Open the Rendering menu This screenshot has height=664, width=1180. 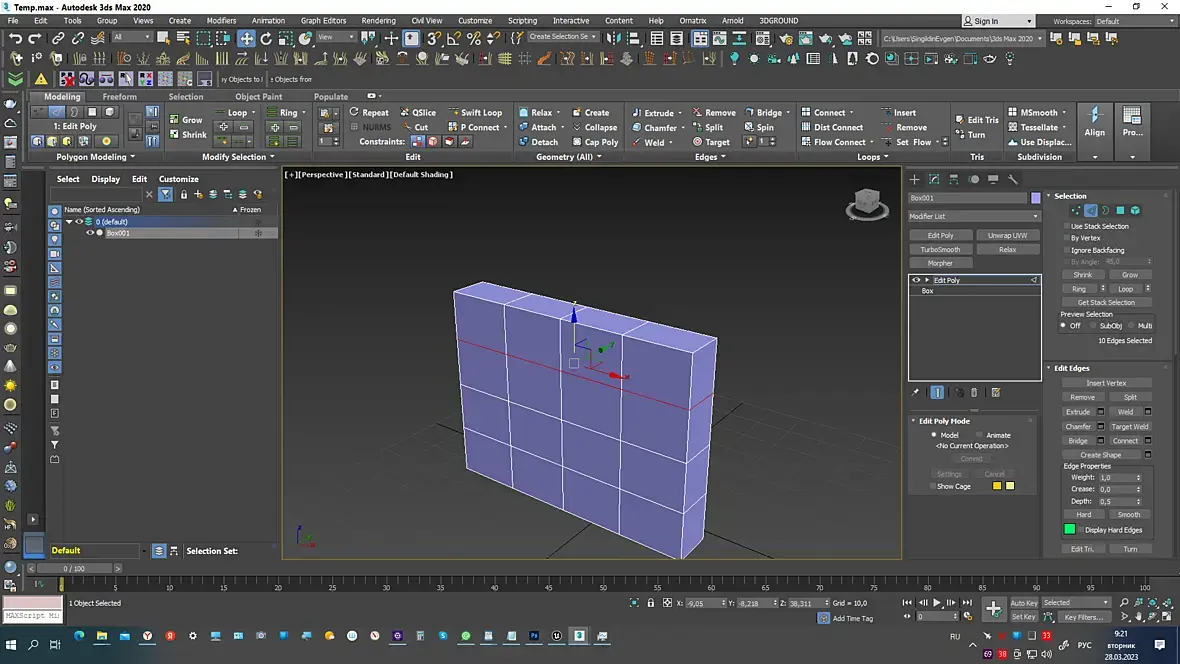(x=378, y=20)
